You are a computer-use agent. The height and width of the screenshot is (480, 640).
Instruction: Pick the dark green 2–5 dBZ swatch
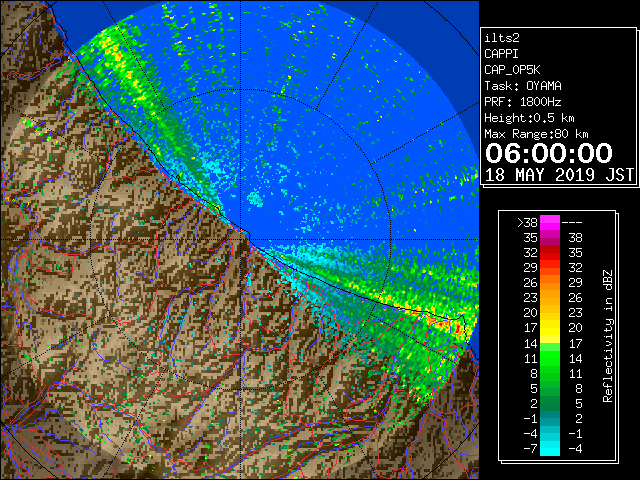pos(550,404)
